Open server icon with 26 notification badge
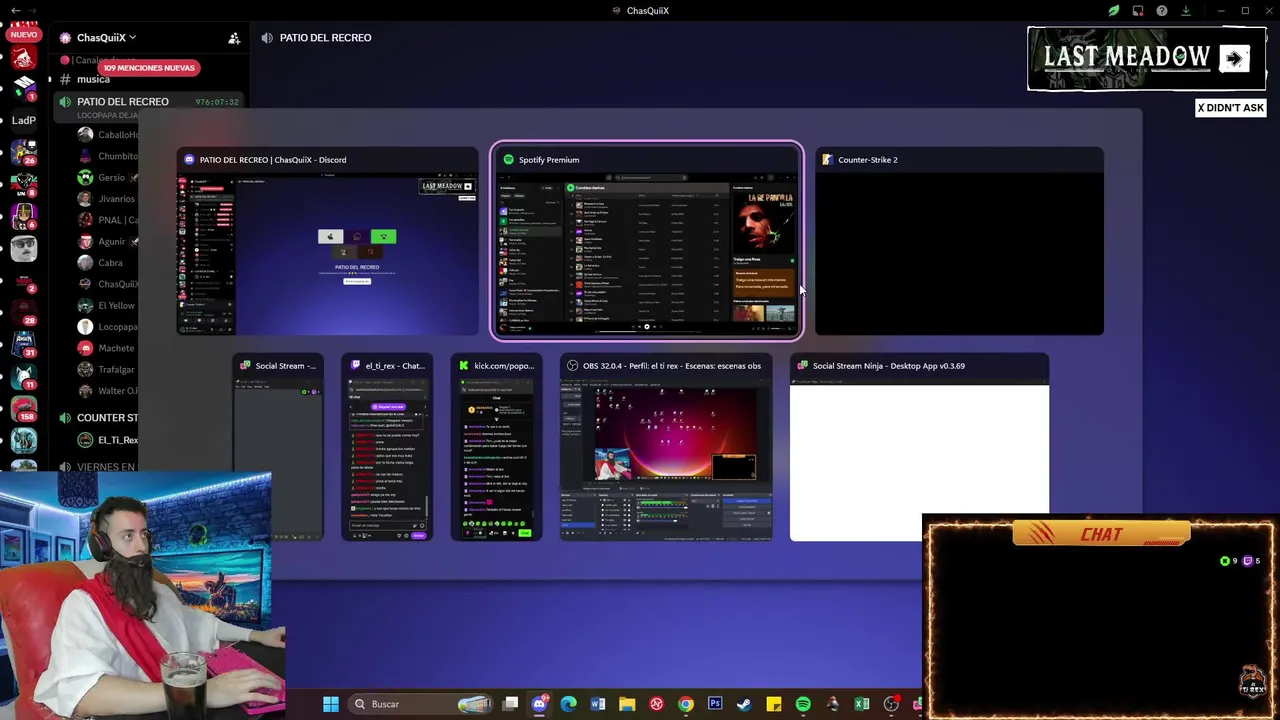 tap(24, 153)
